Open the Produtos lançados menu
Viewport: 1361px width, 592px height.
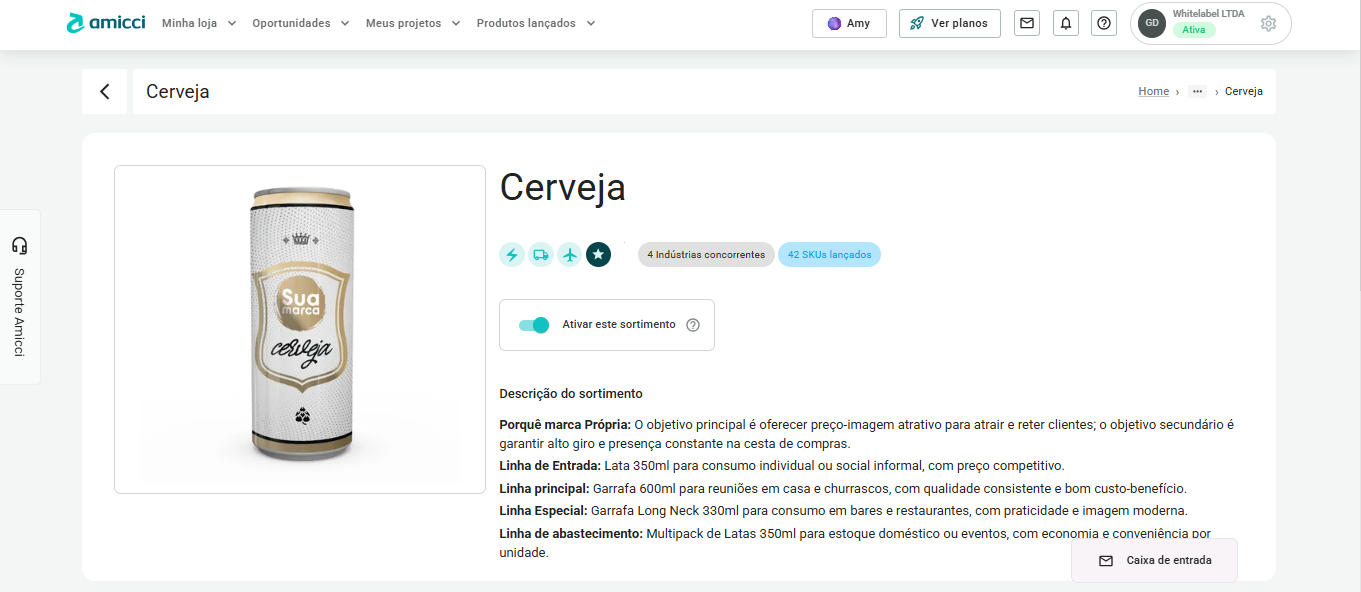(535, 23)
